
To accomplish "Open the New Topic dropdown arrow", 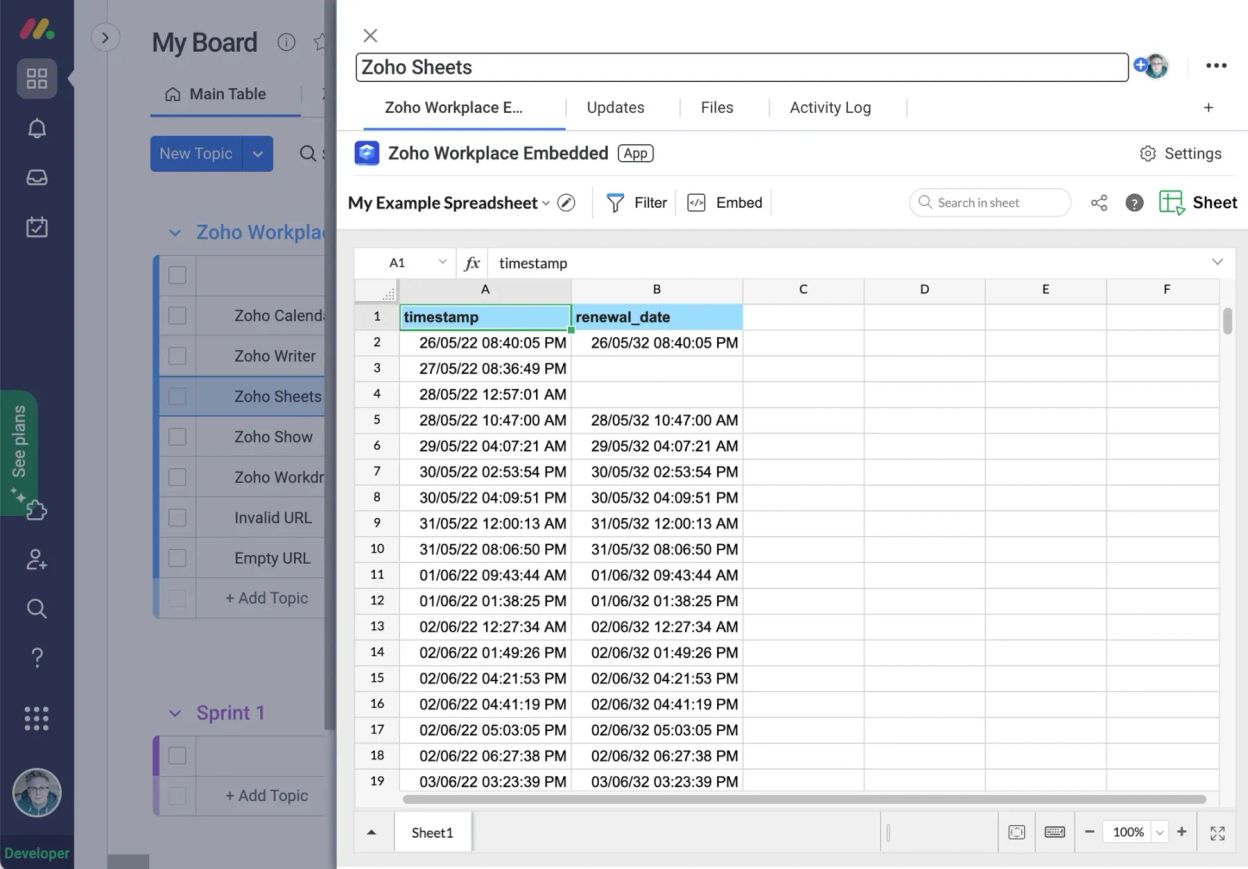I will coord(257,154).
